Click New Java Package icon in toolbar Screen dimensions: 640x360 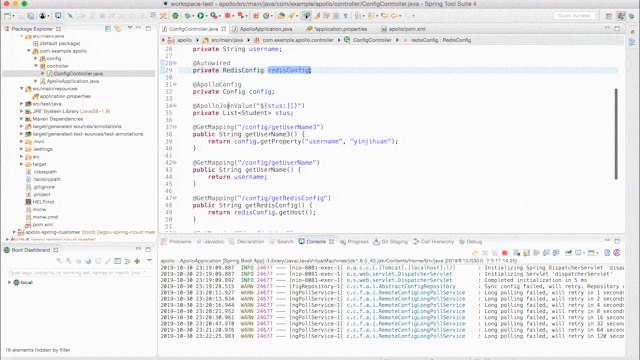click(256, 16)
